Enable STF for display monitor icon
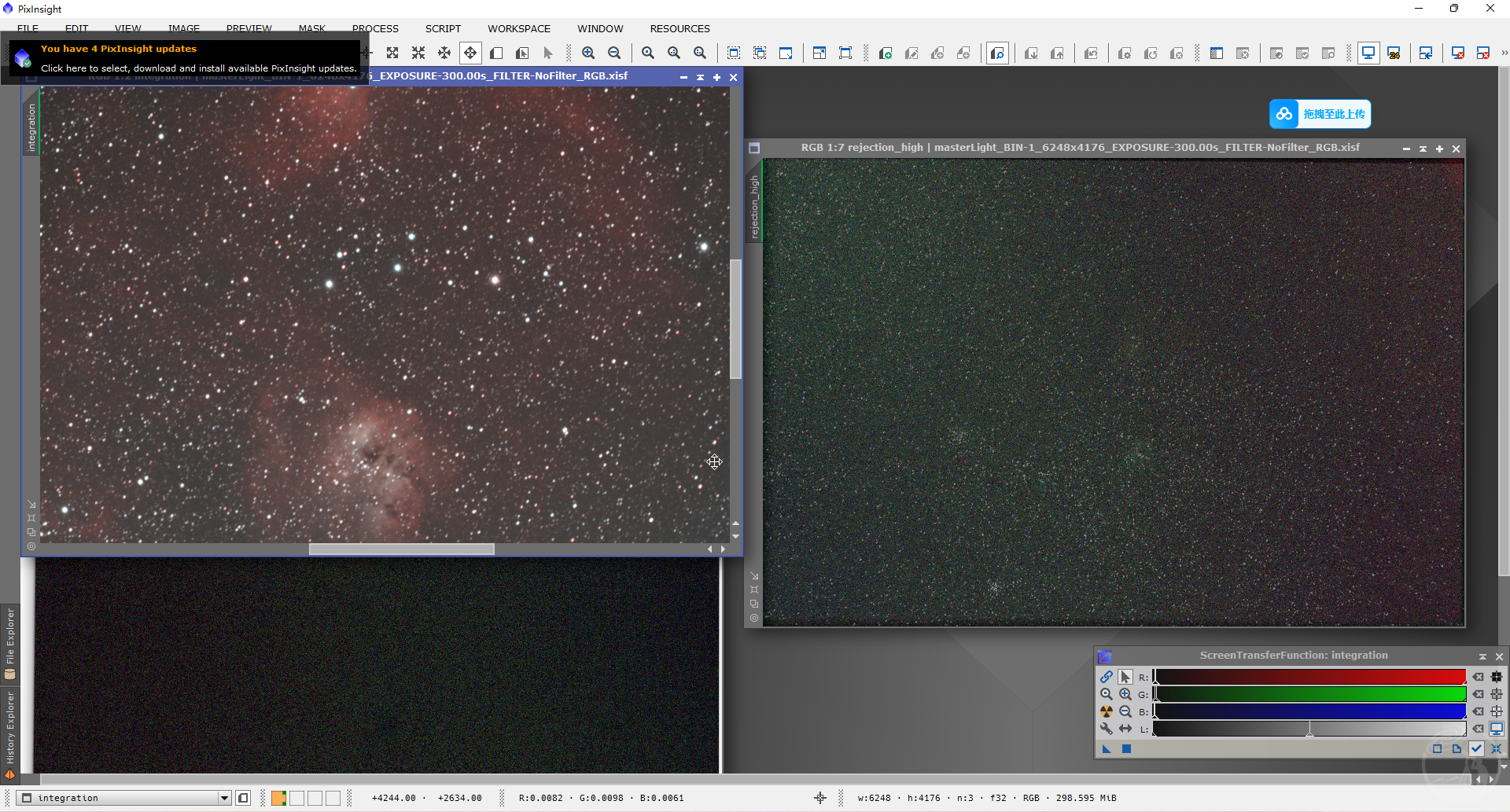This screenshot has width=1510, height=812. 1496,729
